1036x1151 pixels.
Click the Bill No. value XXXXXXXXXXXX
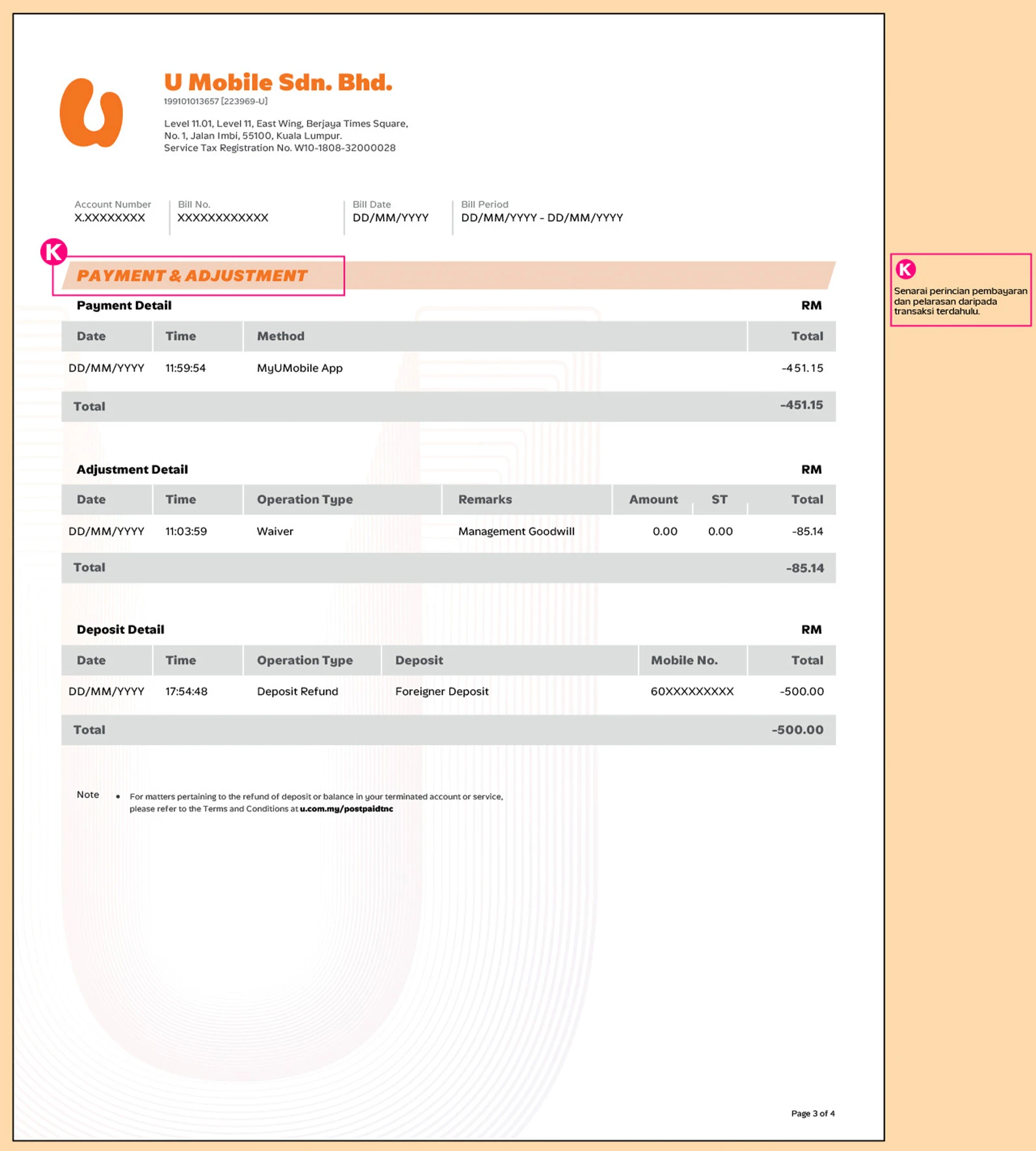coord(223,218)
